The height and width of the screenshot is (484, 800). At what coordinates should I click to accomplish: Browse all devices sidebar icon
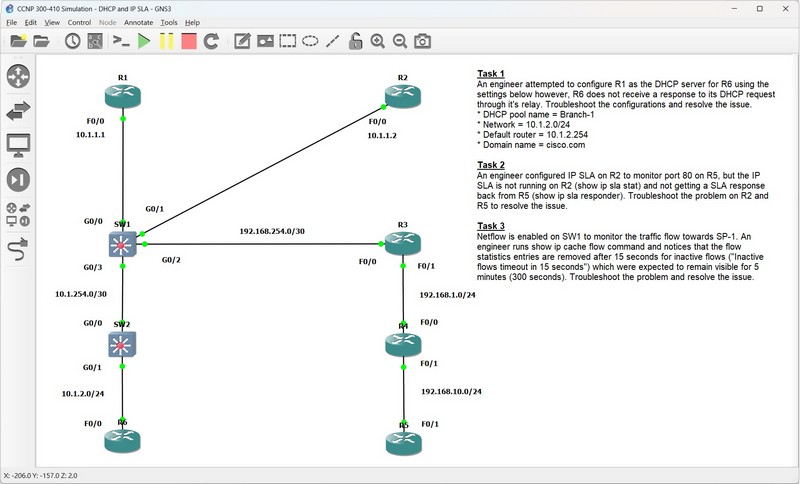pyautogui.click(x=18, y=214)
